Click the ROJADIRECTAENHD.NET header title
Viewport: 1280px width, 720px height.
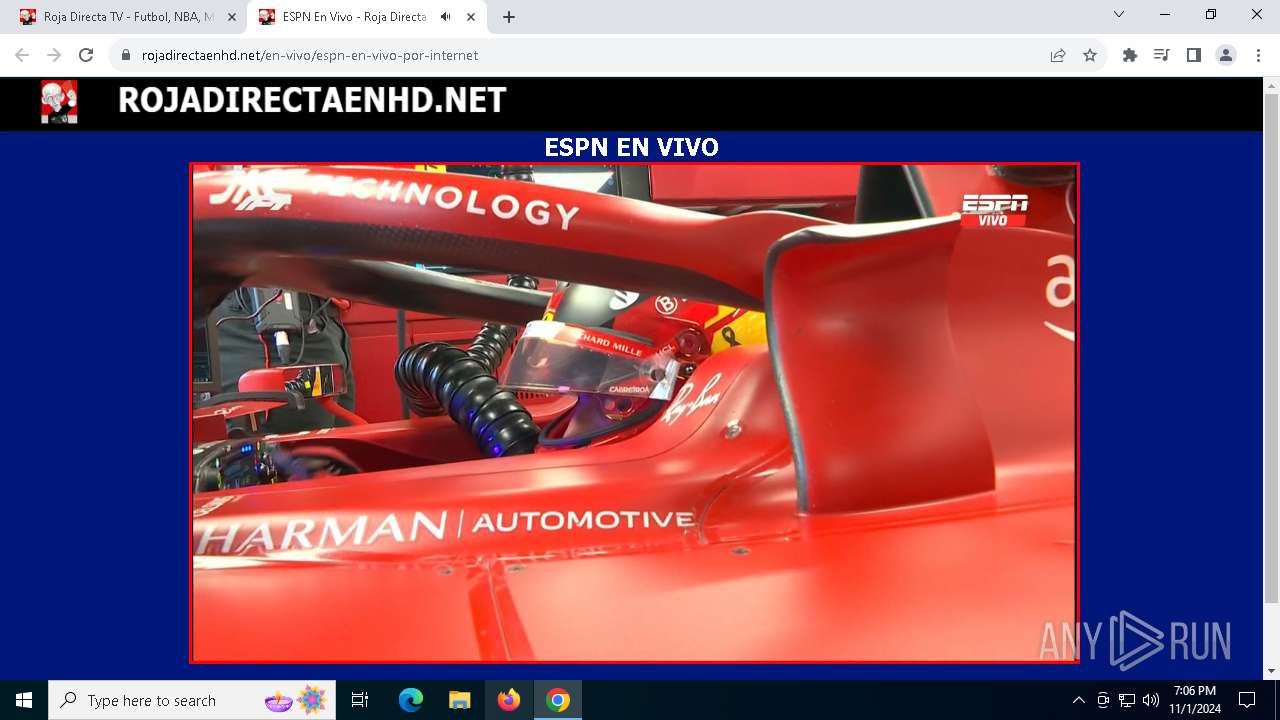pos(312,100)
